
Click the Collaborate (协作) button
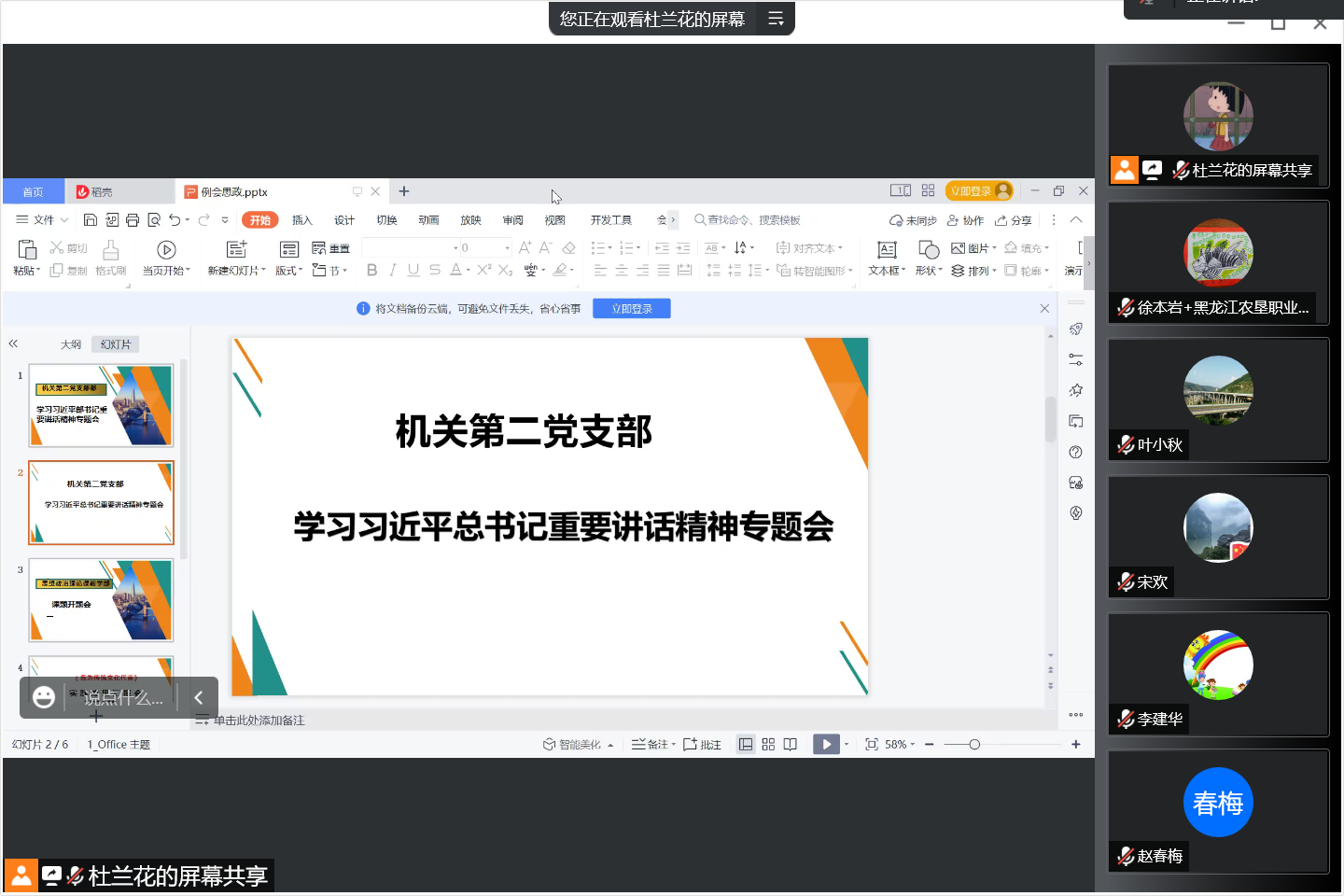click(965, 220)
